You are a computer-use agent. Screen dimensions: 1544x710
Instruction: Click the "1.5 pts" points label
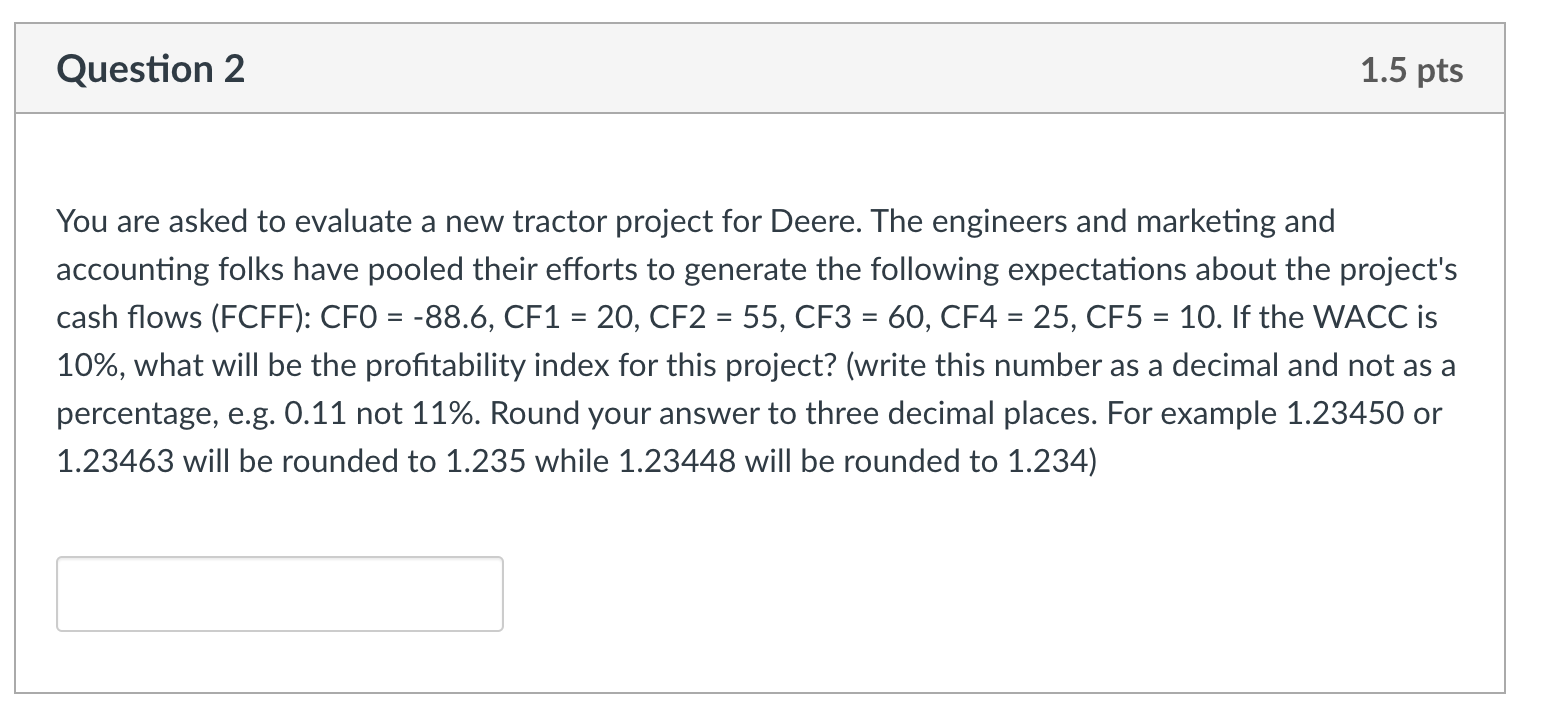[x=1412, y=70]
